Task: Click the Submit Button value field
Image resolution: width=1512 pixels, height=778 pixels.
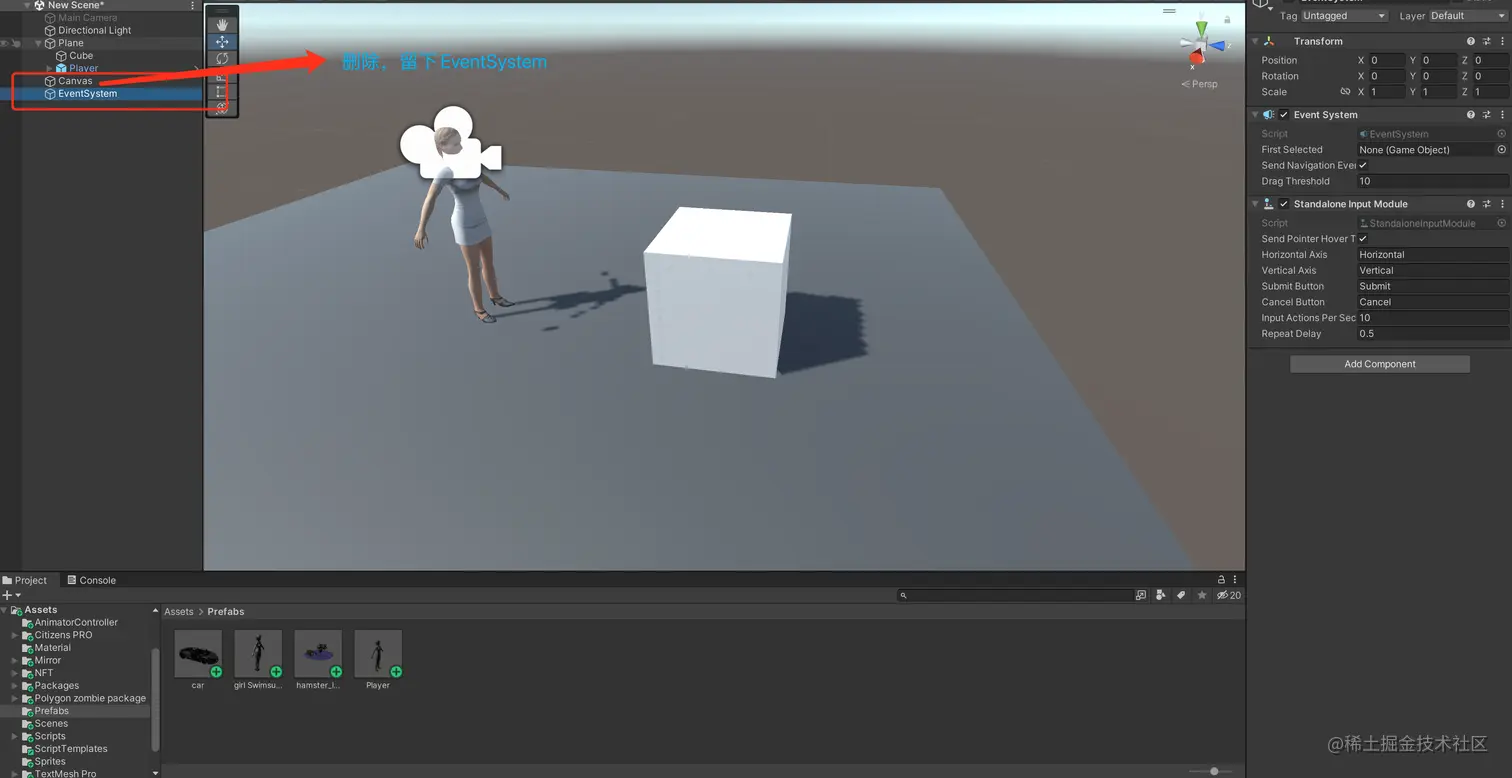Action: [1432, 286]
